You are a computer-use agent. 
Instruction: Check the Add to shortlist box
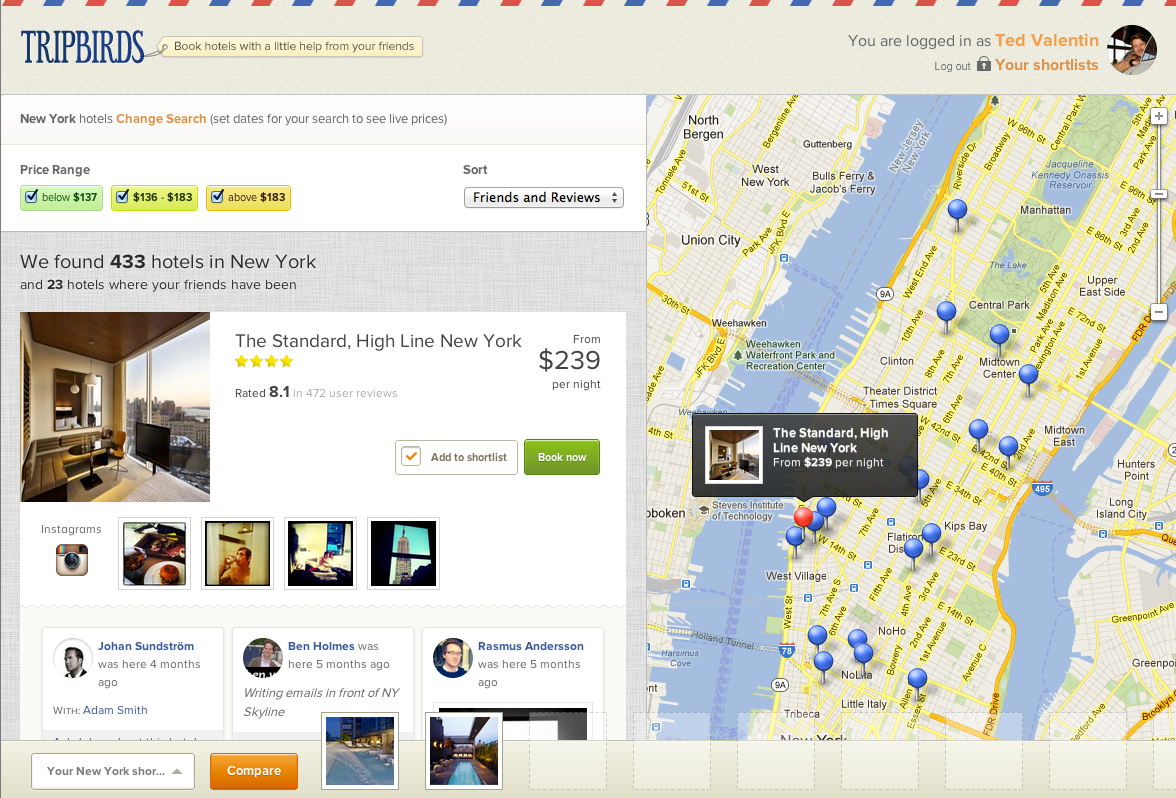point(411,457)
